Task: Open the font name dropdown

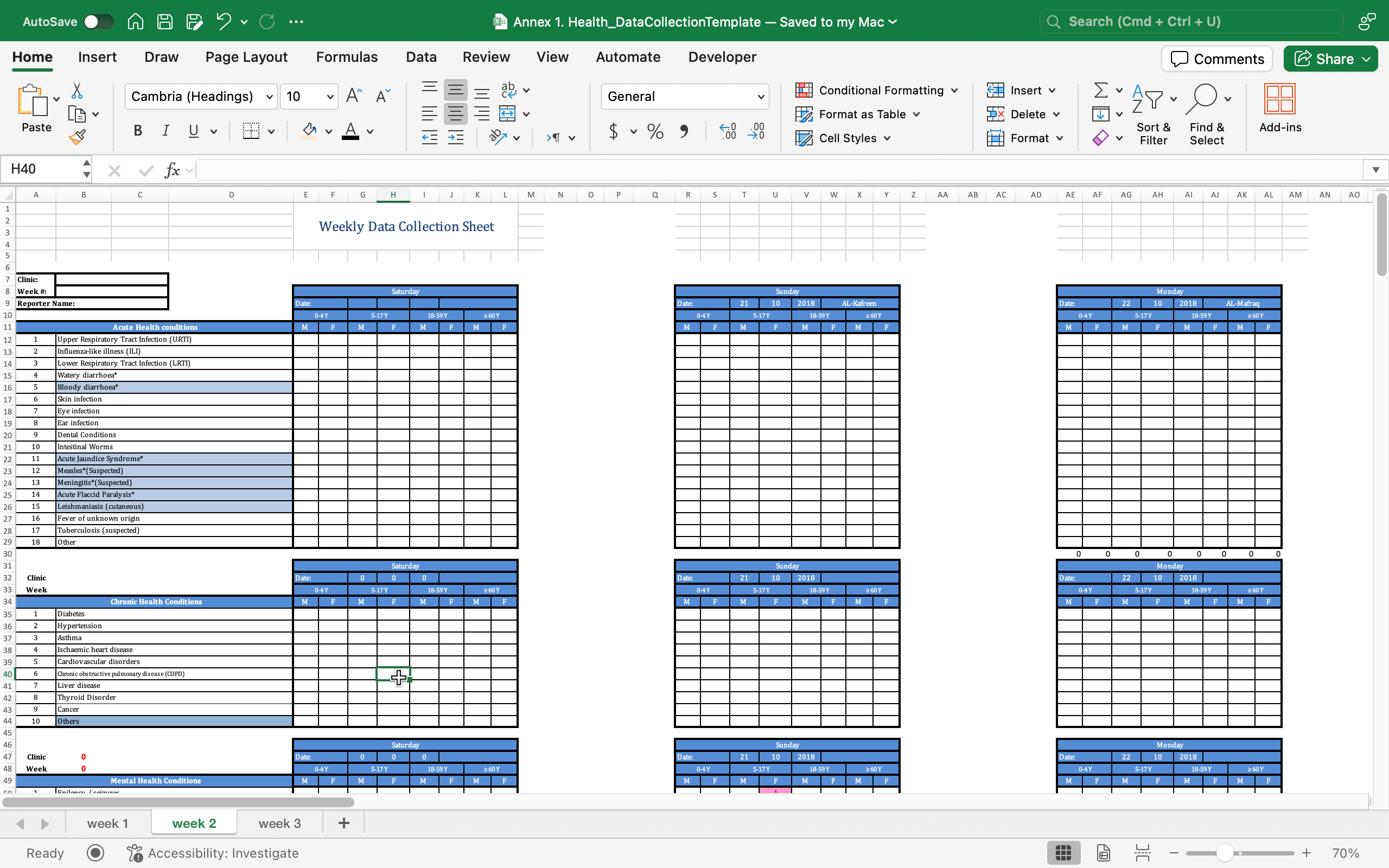Action: 269,97
